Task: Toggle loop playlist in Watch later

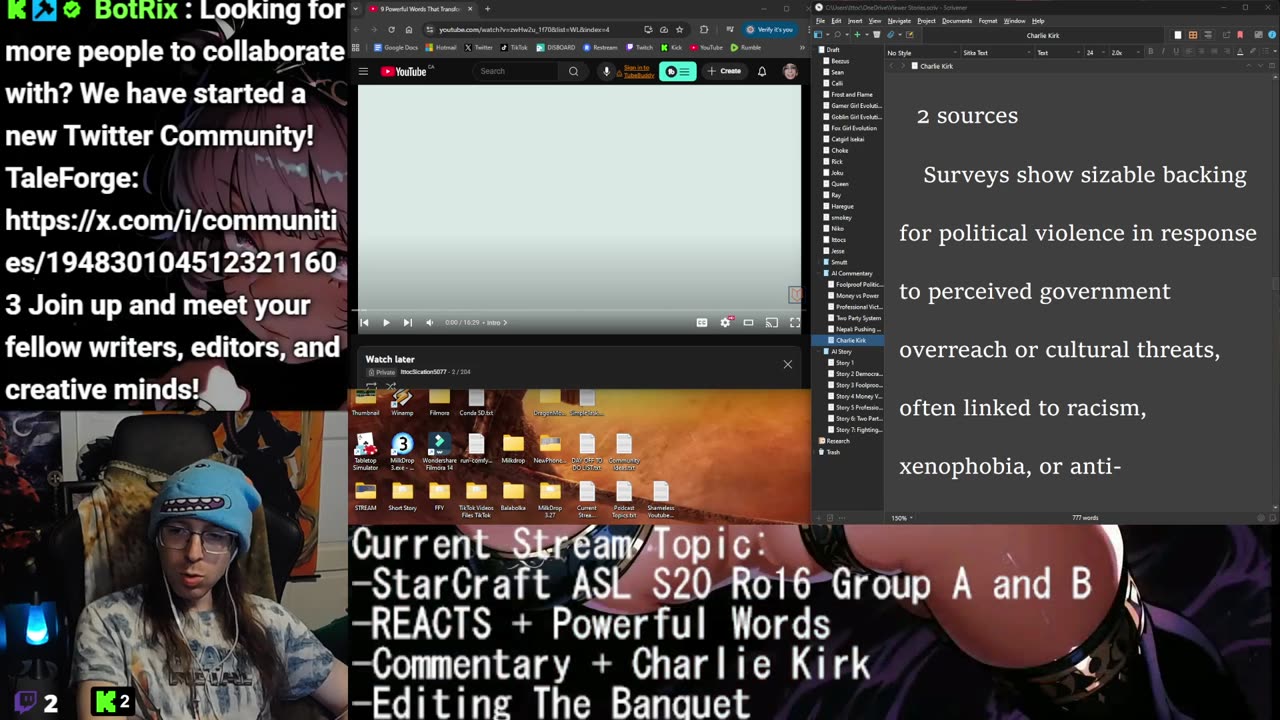Action: [x=371, y=386]
